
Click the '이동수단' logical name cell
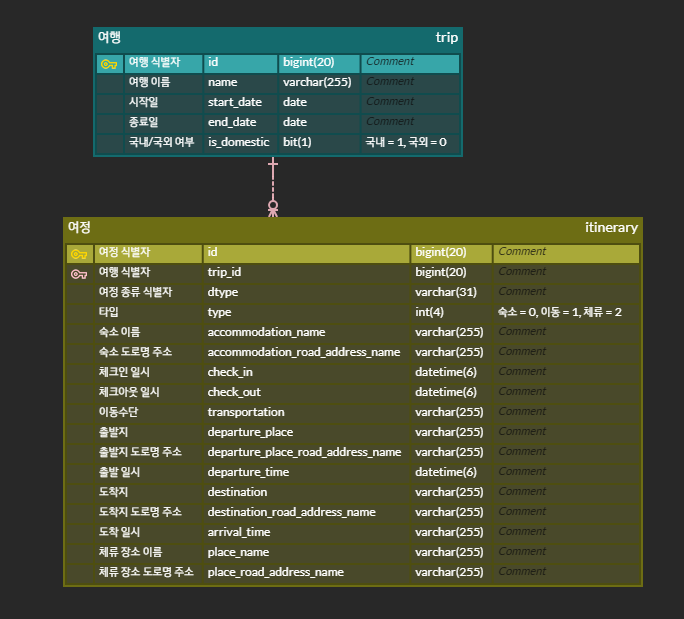coord(148,413)
